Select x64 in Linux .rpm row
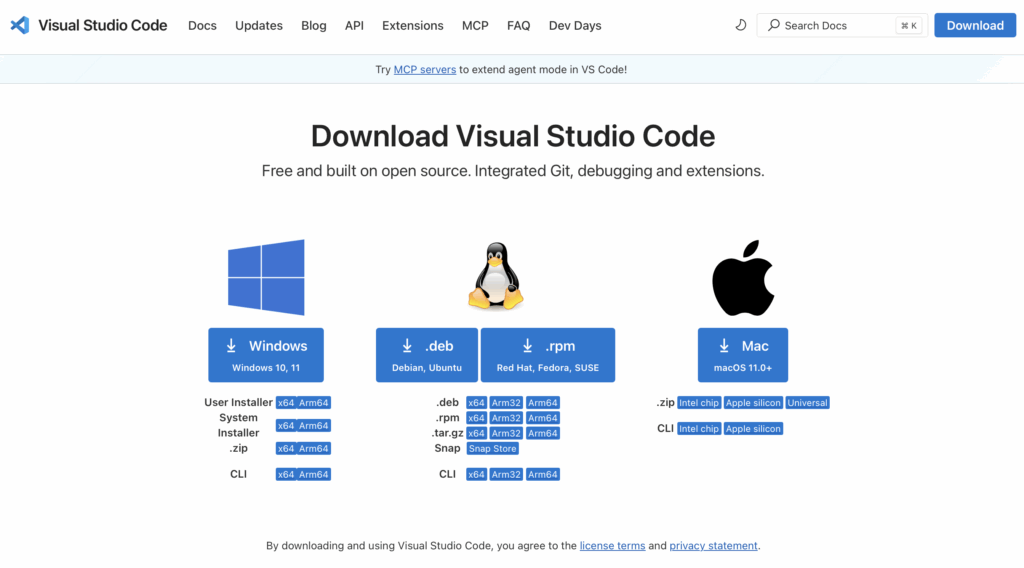 477,418
